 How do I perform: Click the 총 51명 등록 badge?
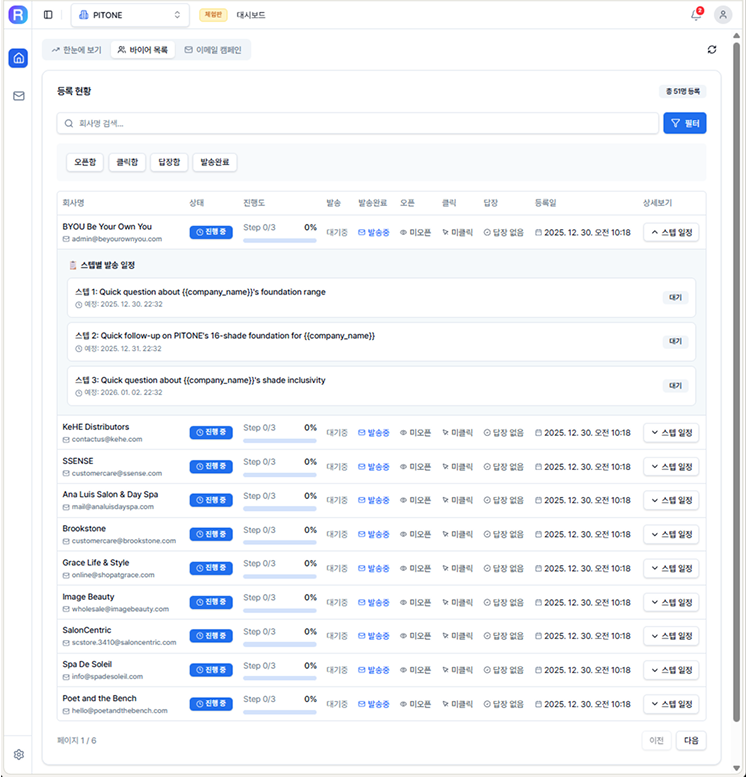pos(683,91)
